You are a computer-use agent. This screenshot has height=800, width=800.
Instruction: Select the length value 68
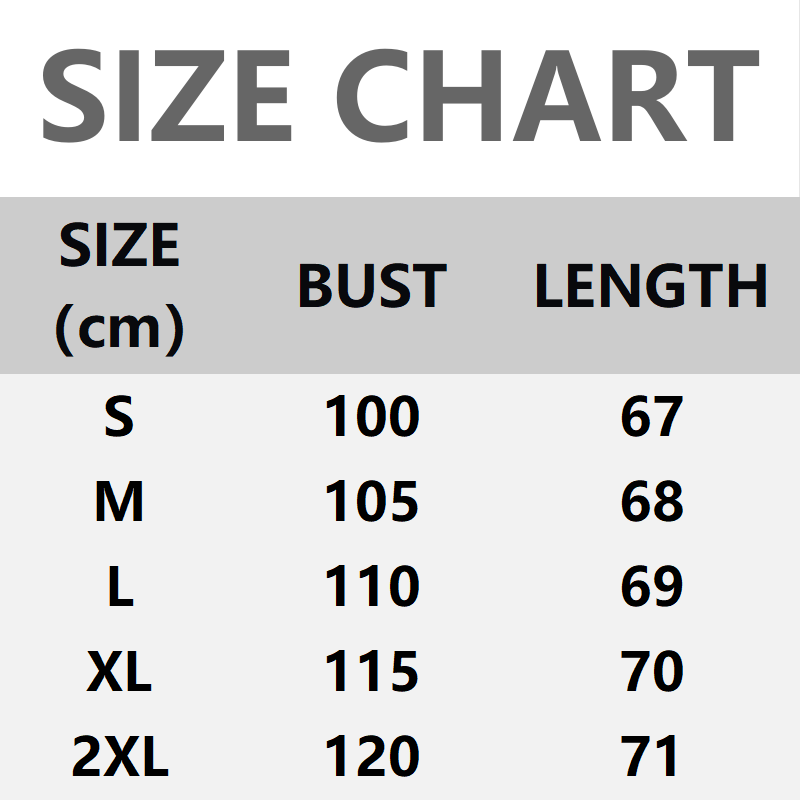click(651, 502)
